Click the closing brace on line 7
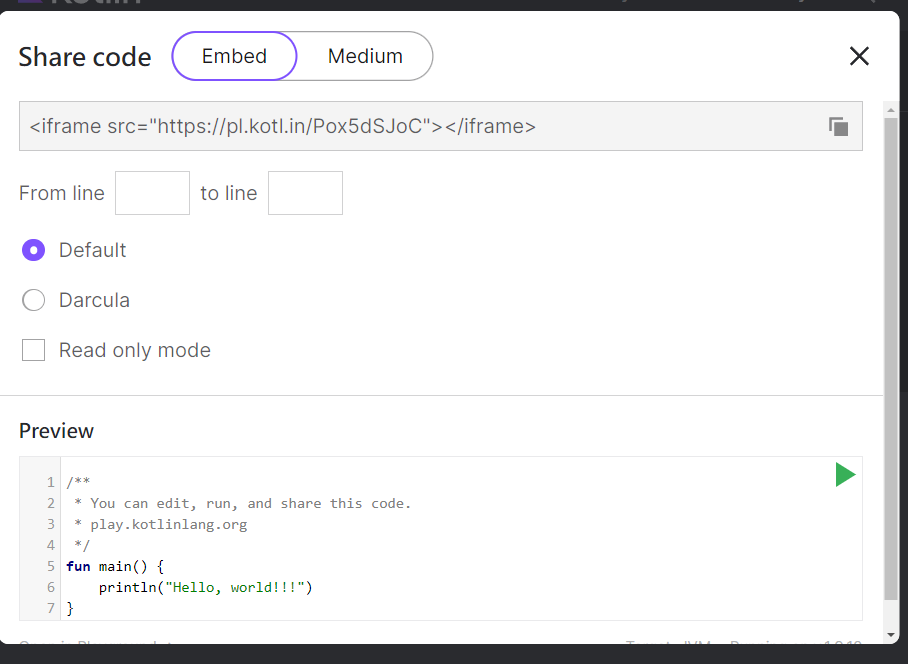 click(70, 608)
